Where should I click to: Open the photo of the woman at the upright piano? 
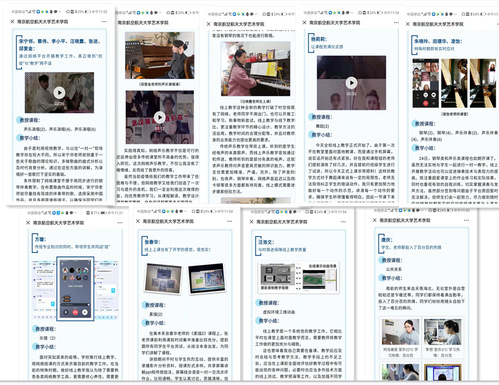[x=159, y=55]
